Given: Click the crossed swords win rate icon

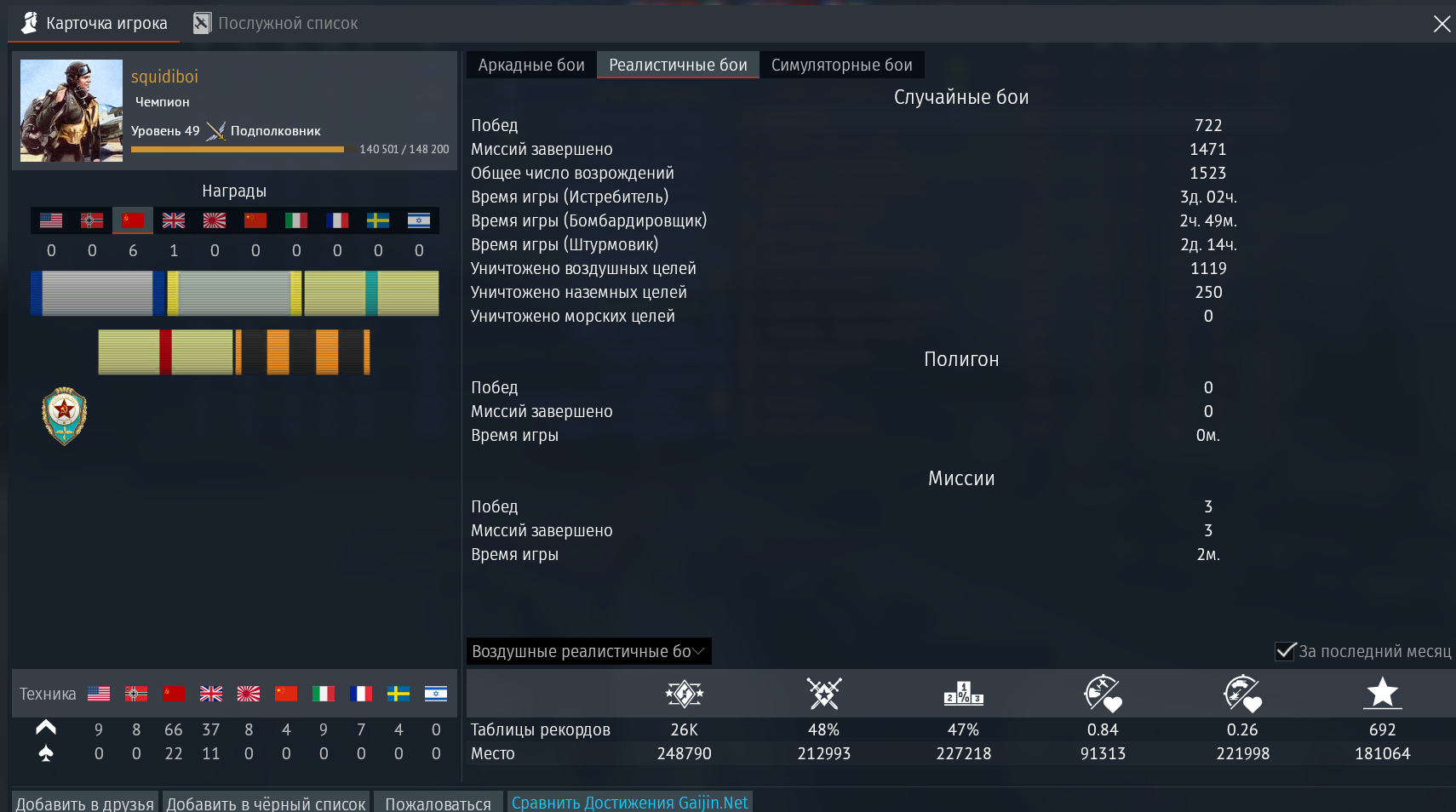Looking at the screenshot, I should pyautogui.click(x=824, y=694).
